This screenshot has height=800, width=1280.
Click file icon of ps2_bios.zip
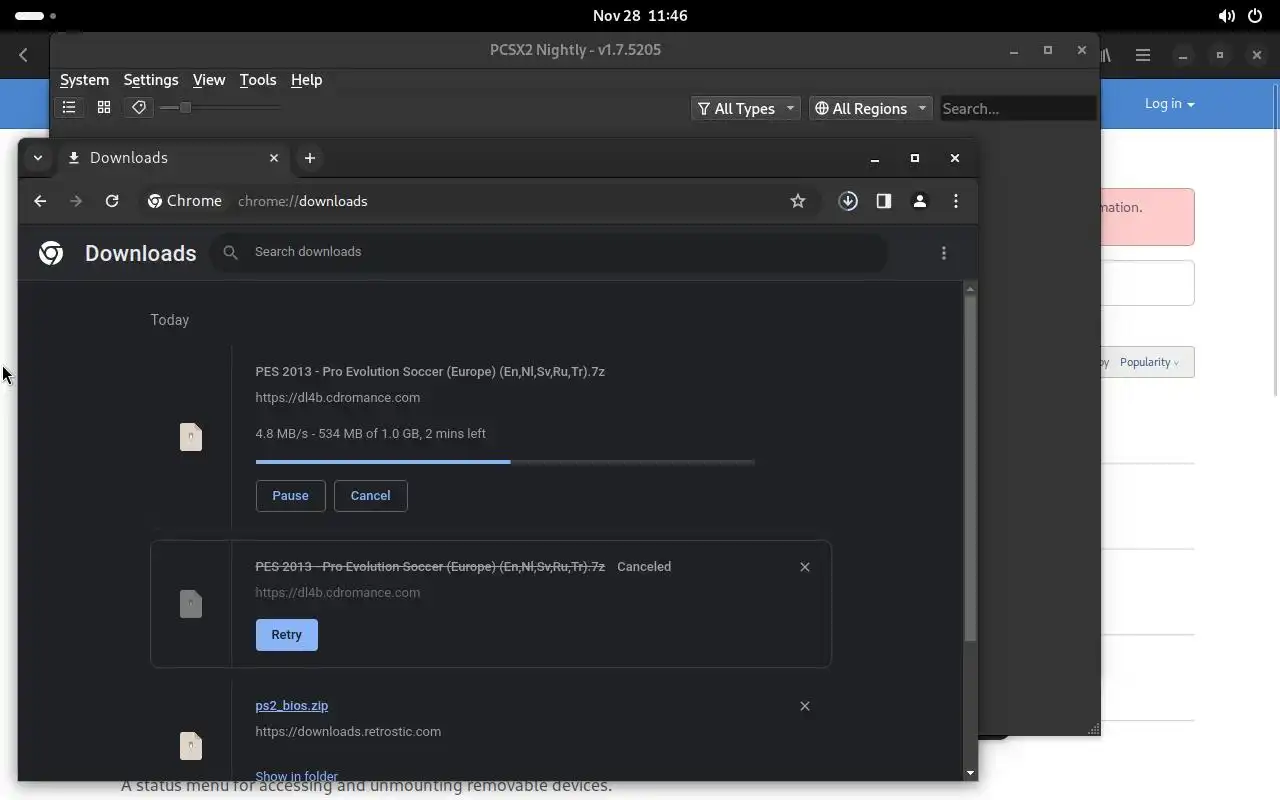(191, 746)
